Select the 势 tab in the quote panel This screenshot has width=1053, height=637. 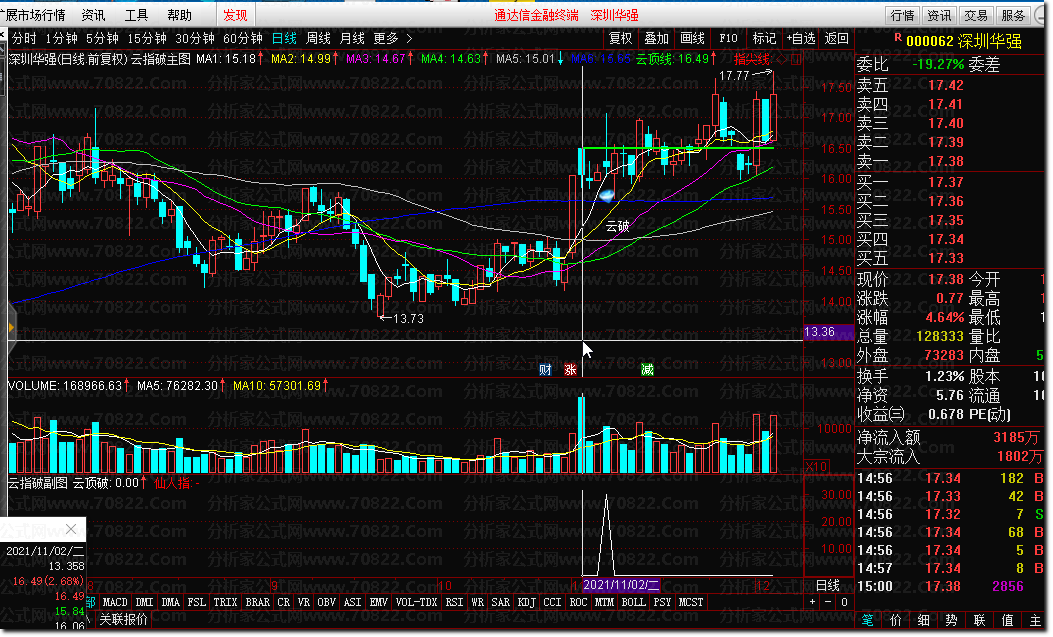click(952, 621)
